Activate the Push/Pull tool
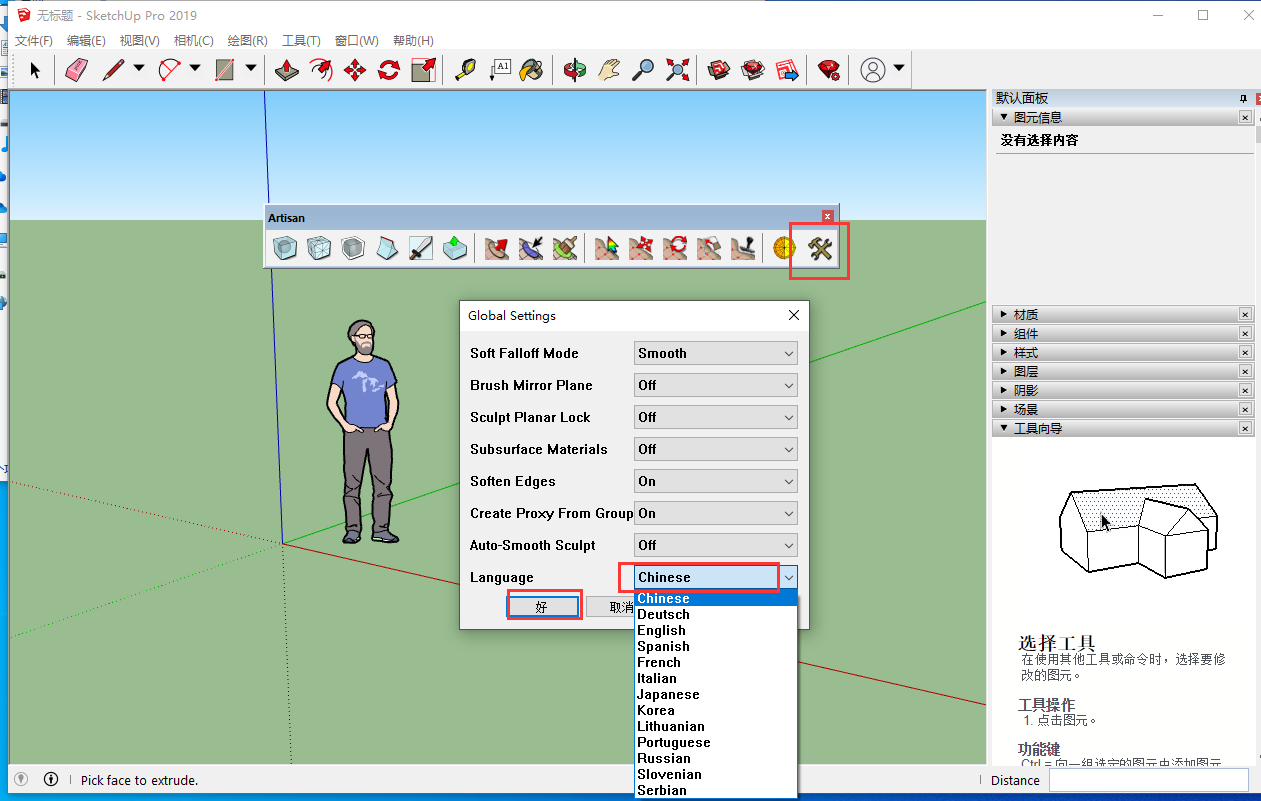The height and width of the screenshot is (801, 1261). pos(287,69)
